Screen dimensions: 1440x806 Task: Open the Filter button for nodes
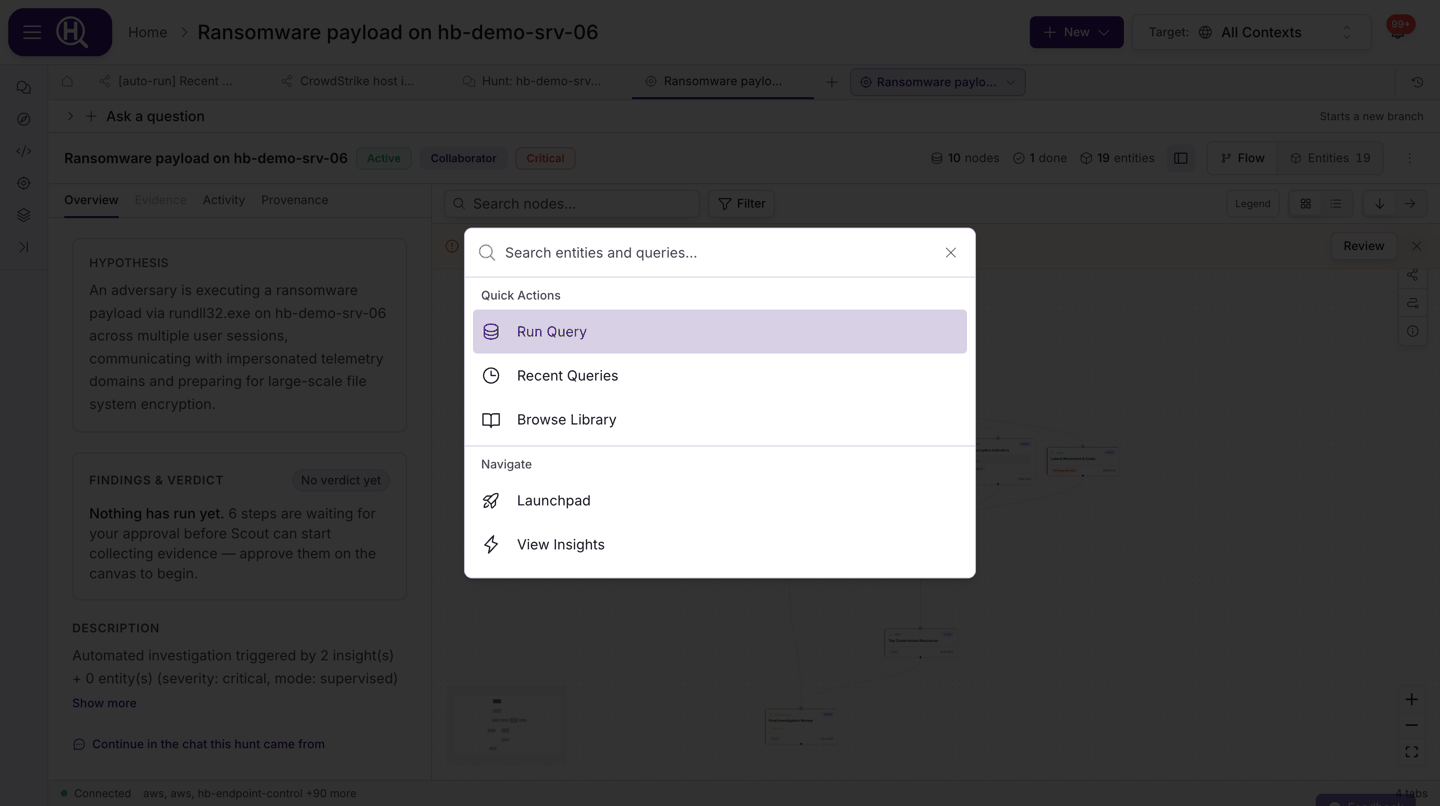tap(742, 204)
